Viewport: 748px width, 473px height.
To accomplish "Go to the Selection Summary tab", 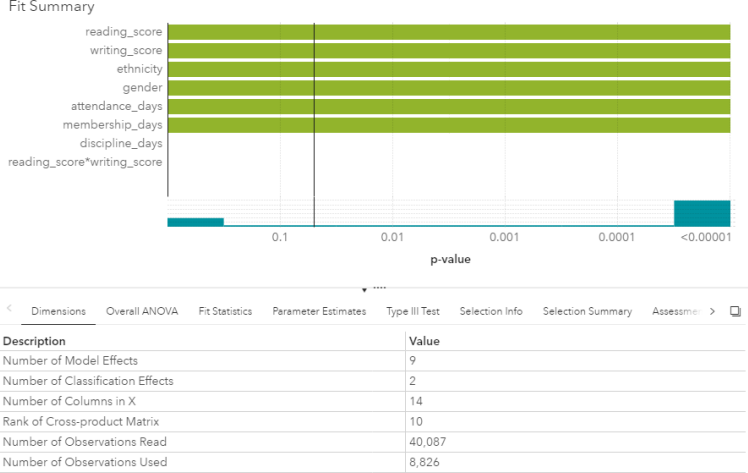I will point(587,311).
